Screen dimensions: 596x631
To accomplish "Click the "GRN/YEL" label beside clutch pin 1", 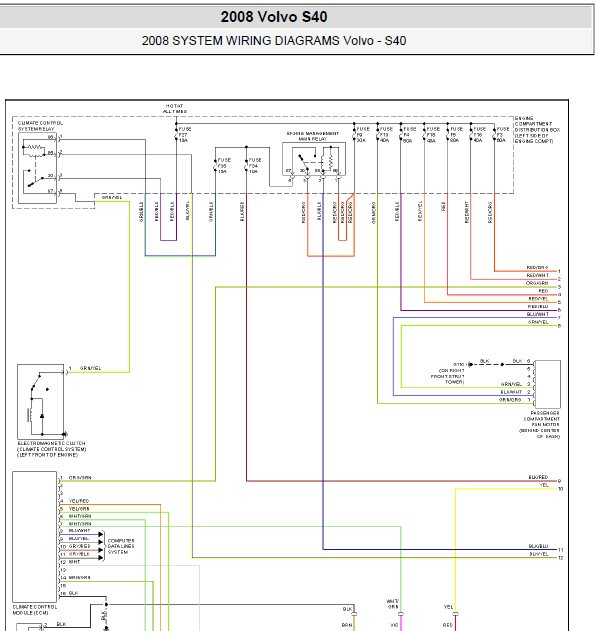I will pos(91,368).
